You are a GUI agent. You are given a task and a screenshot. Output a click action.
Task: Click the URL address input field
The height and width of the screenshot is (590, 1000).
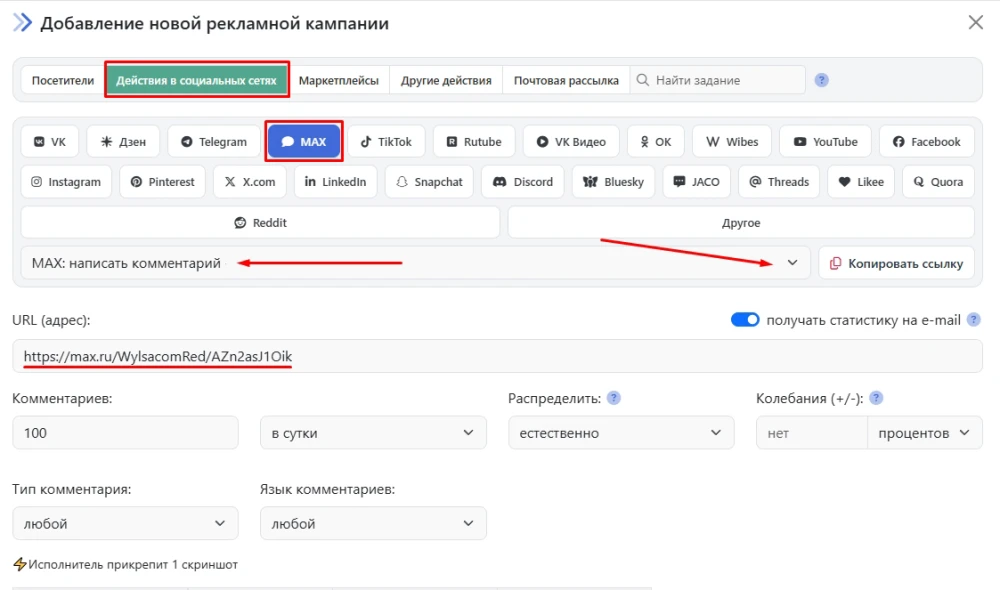point(400,355)
